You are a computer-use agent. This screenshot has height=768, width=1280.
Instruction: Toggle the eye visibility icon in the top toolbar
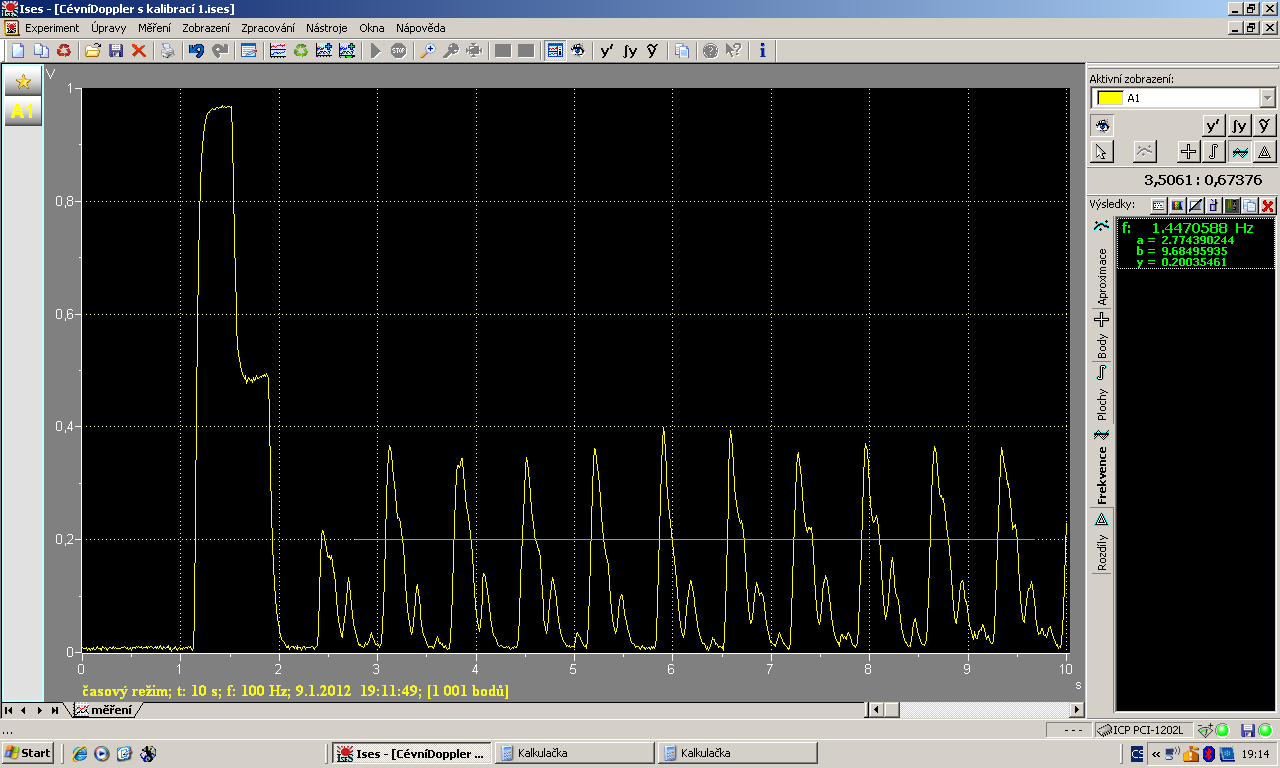coord(578,50)
